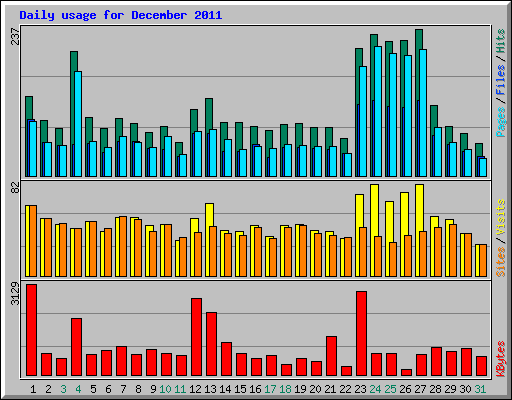The height and width of the screenshot is (400, 512).
Task: Click day 3 on the x-axis
Action: (63, 389)
